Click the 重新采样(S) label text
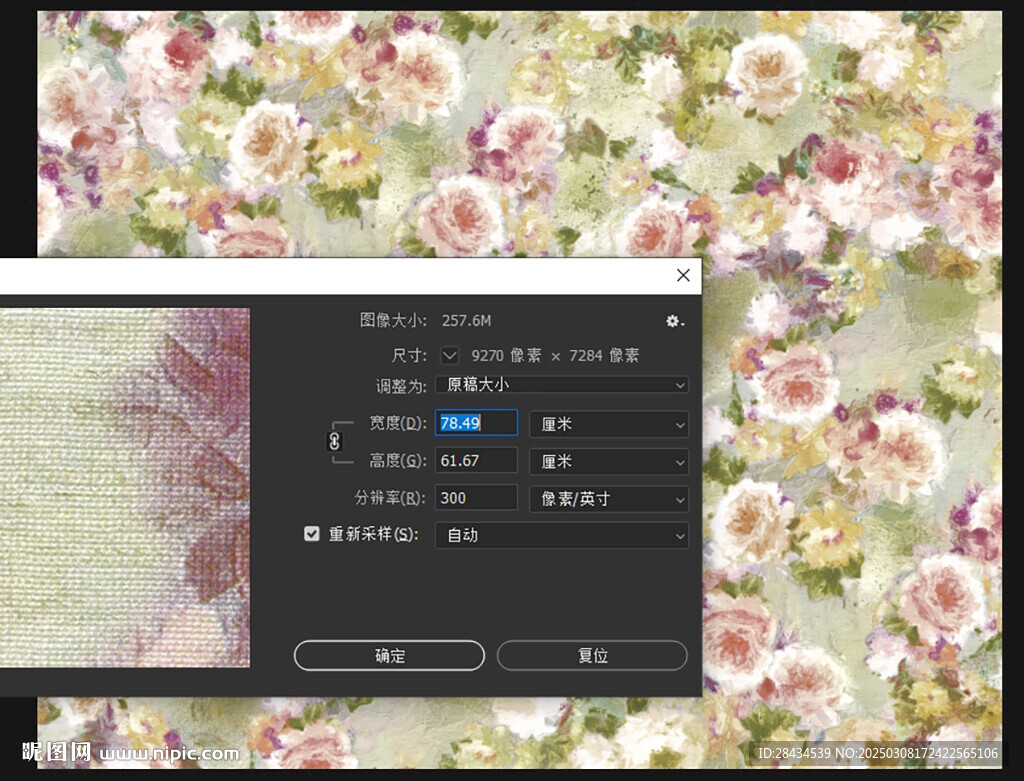1024x781 pixels. tap(373, 534)
